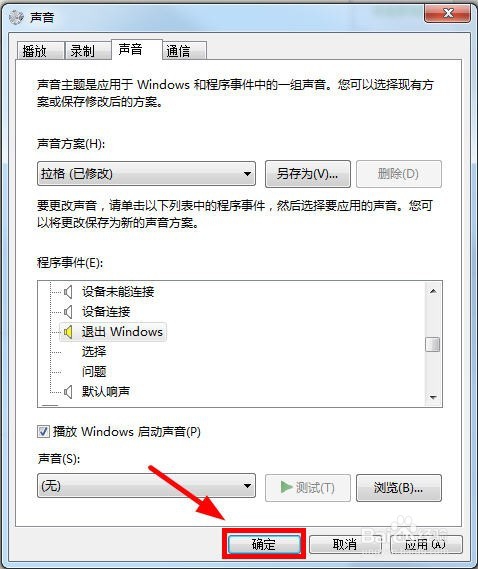Click scroll up arrow in program events list
The height and width of the screenshot is (569, 478).
(433, 291)
